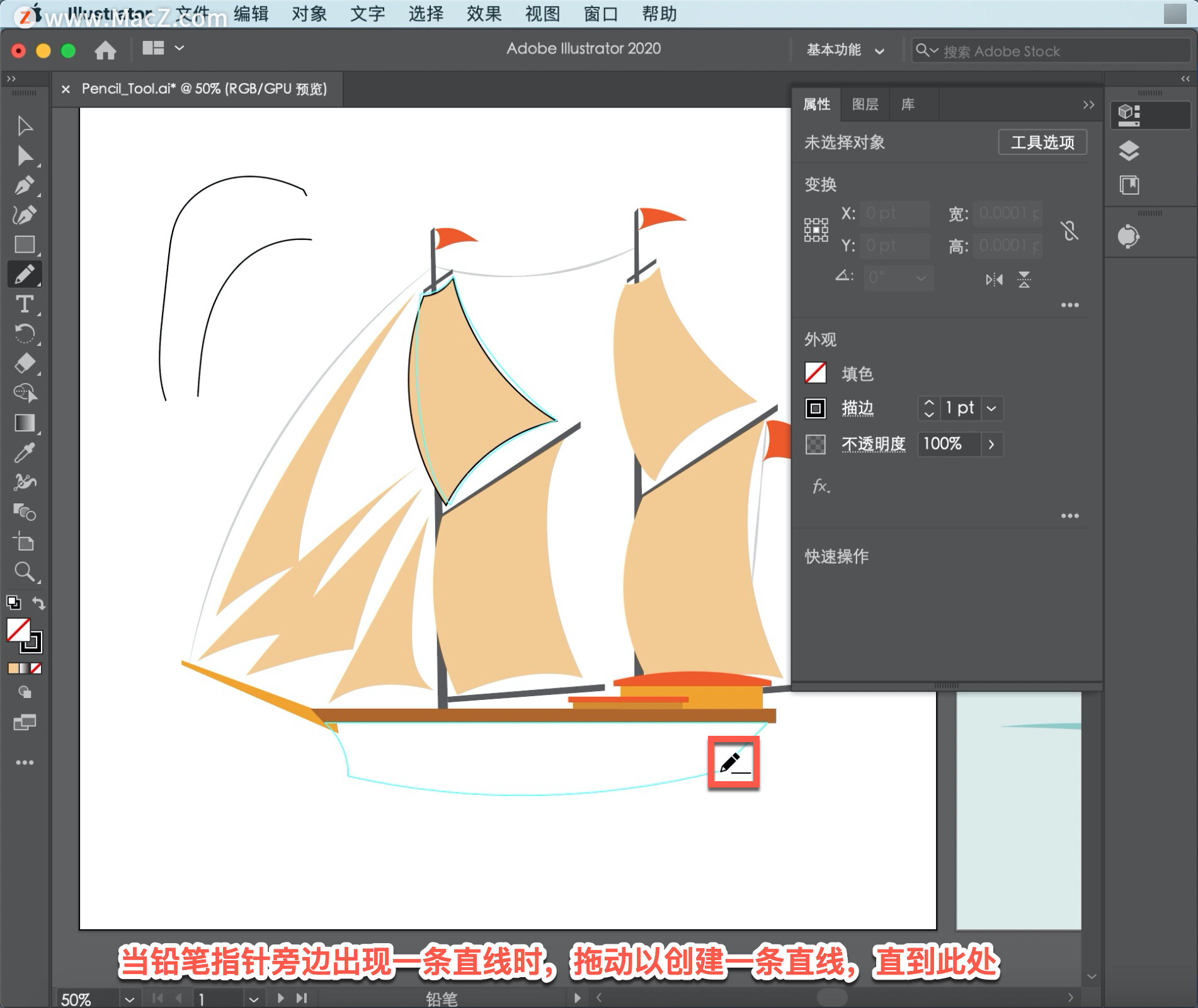1198x1008 pixels.
Task: Click the stroke color swatch in Appearance
Action: (816, 408)
